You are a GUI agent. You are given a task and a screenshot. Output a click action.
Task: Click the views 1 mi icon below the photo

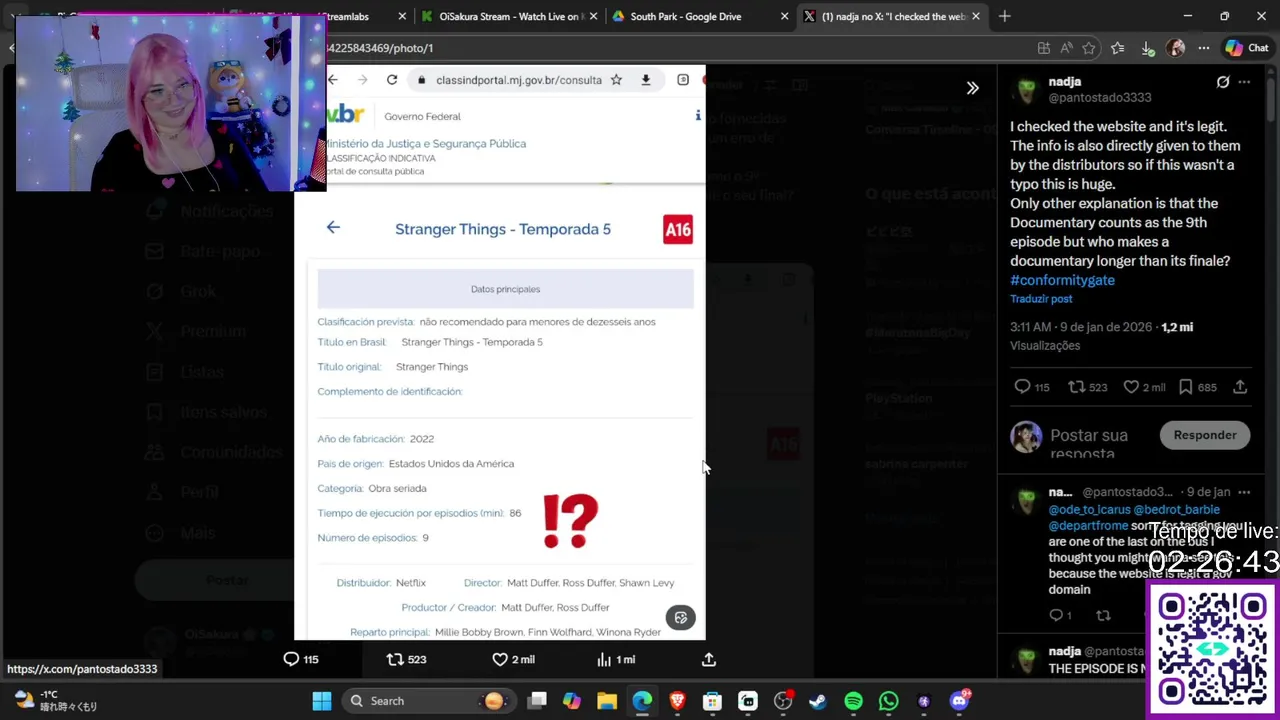click(616, 659)
